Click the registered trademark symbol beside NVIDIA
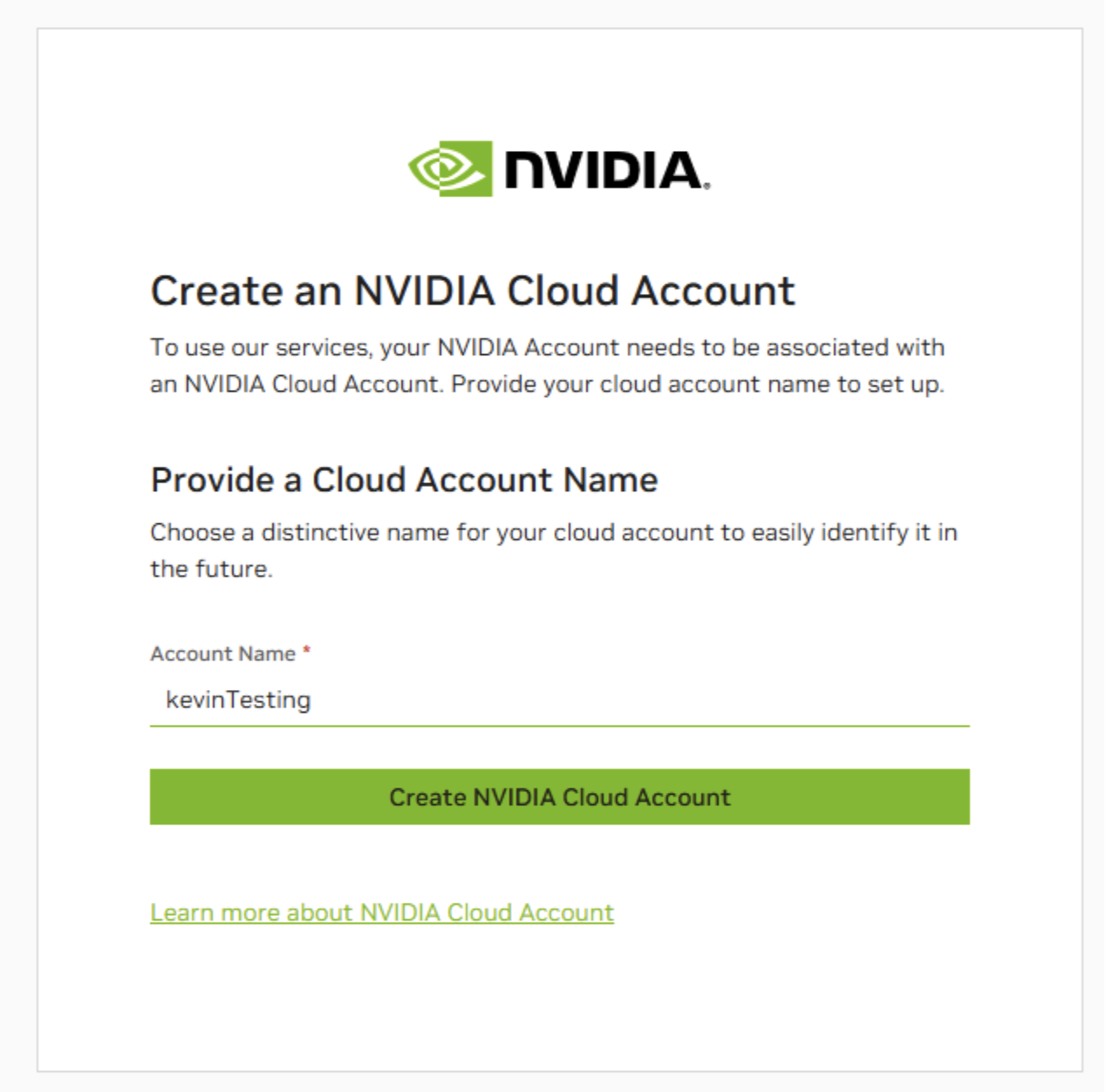 (x=707, y=186)
